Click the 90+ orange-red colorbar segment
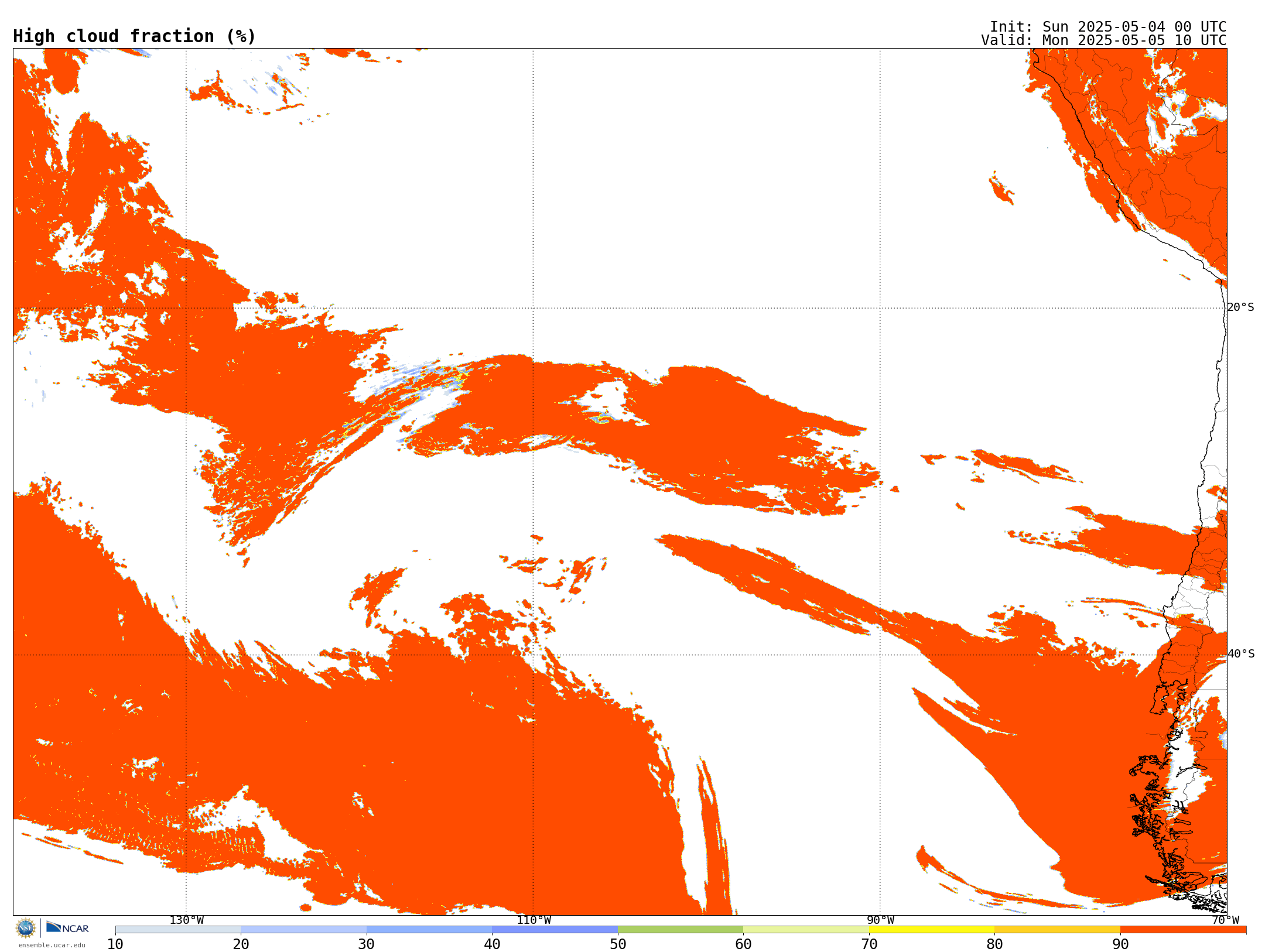The width and height of the screenshot is (1265, 952). tap(1183, 930)
